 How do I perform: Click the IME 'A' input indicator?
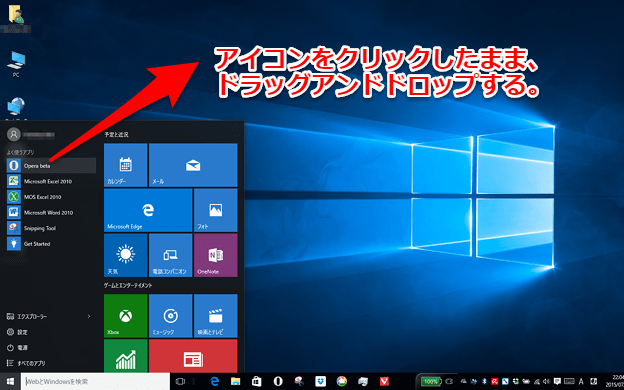(x=581, y=382)
